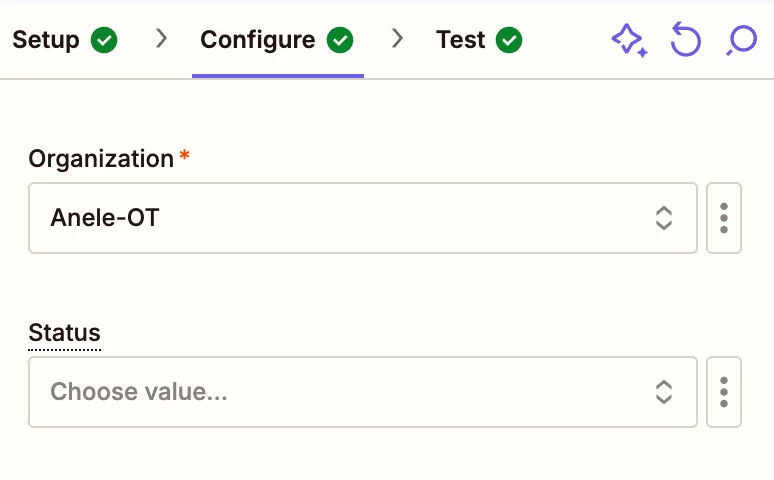Go to the Test tab
The image size is (774, 480).
tap(460, 40)
